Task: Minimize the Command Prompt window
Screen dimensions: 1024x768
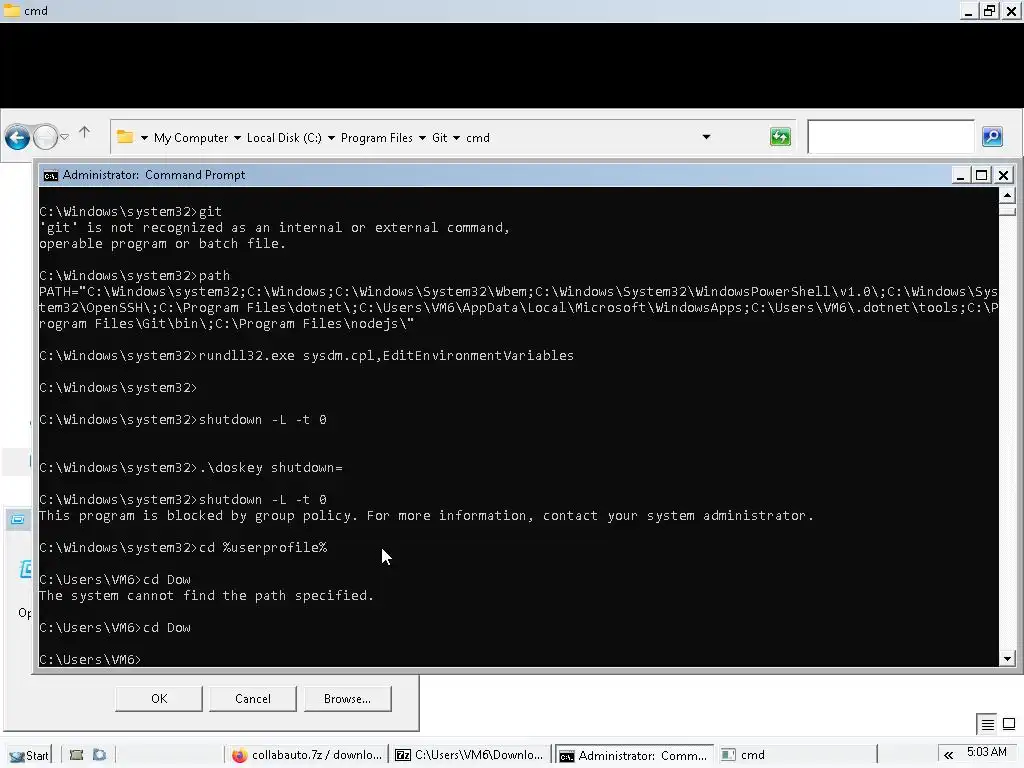Action: 960,175
